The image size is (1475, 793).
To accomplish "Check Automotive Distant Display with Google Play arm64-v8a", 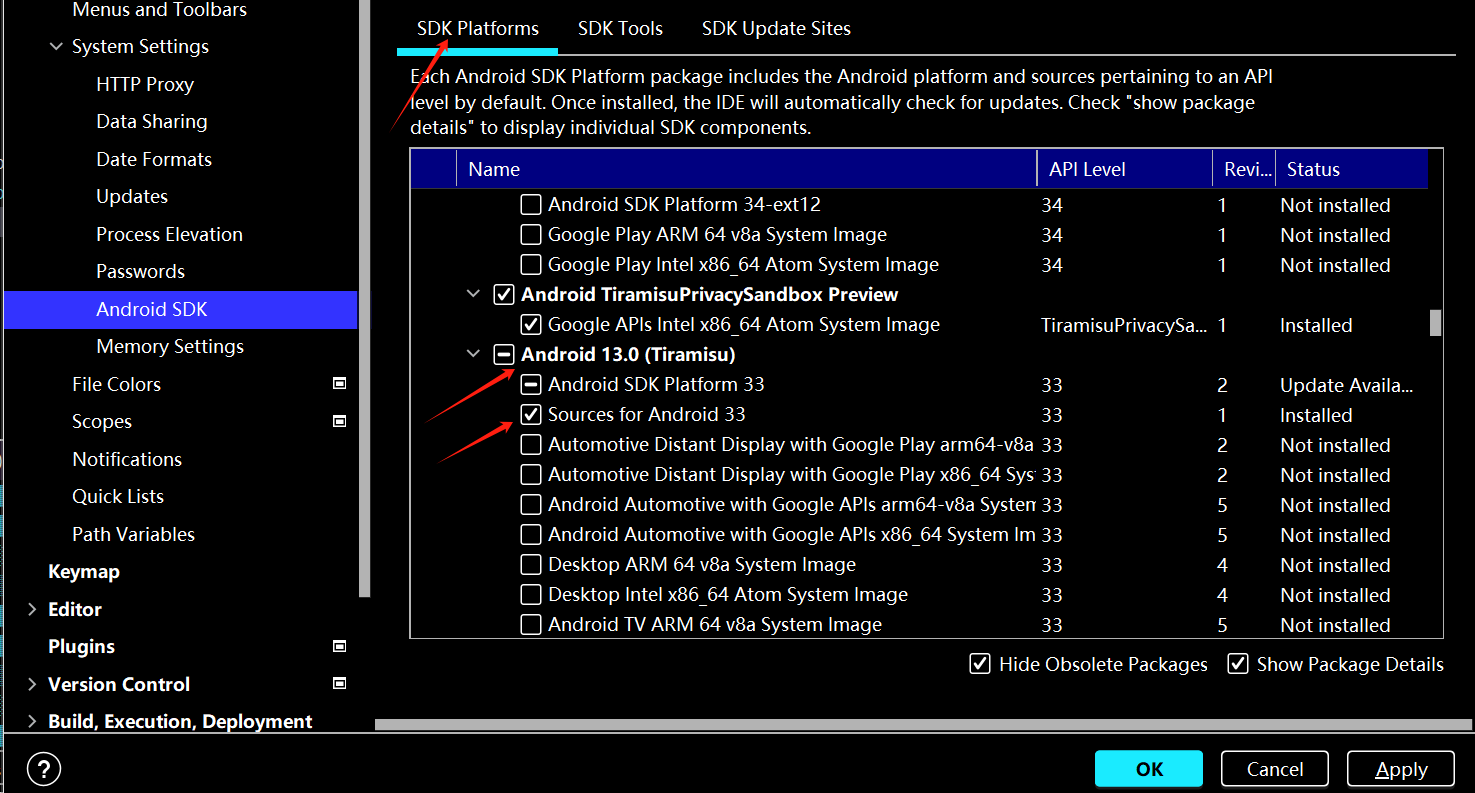I will [x=531, y=445].
